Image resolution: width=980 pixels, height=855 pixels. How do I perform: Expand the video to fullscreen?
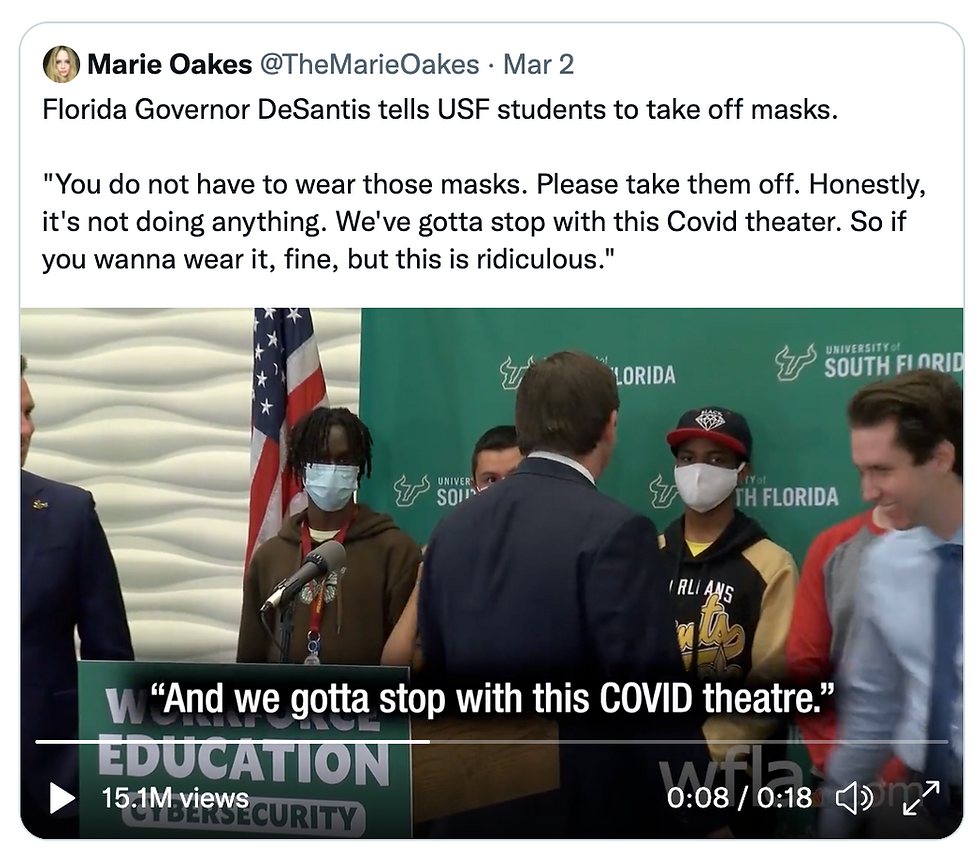921,798
